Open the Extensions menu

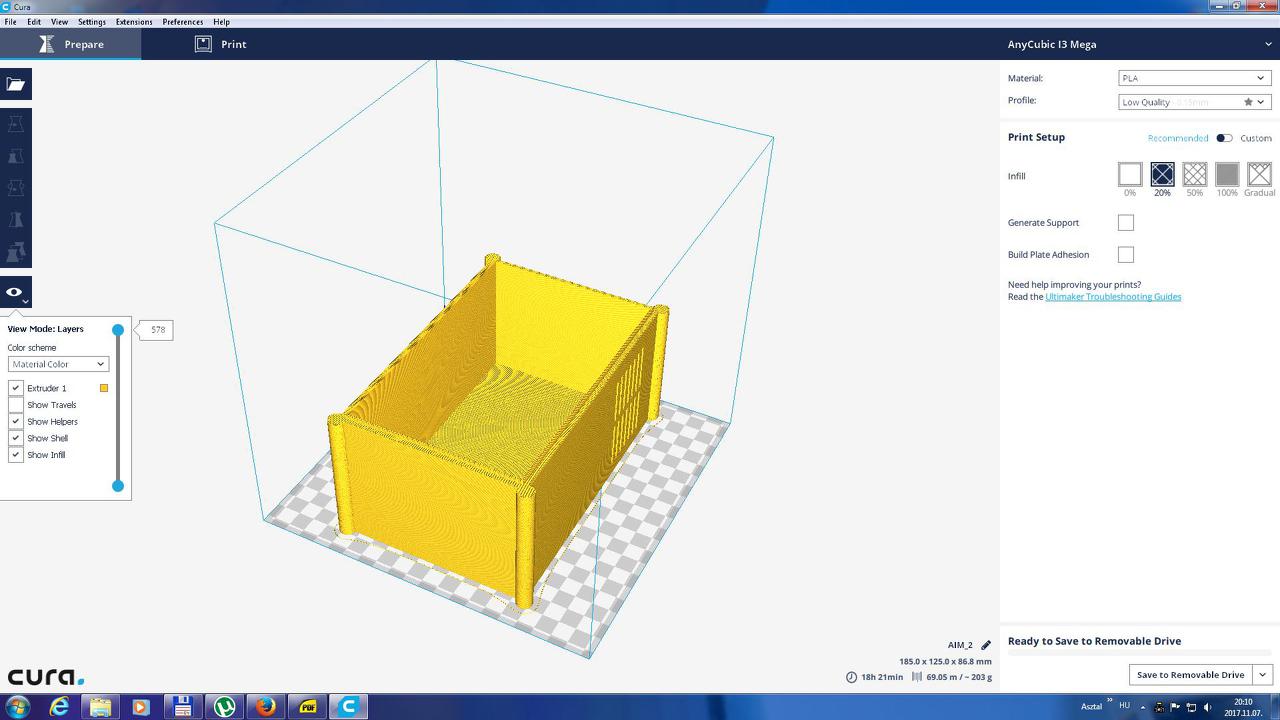[x=134, y=22]
